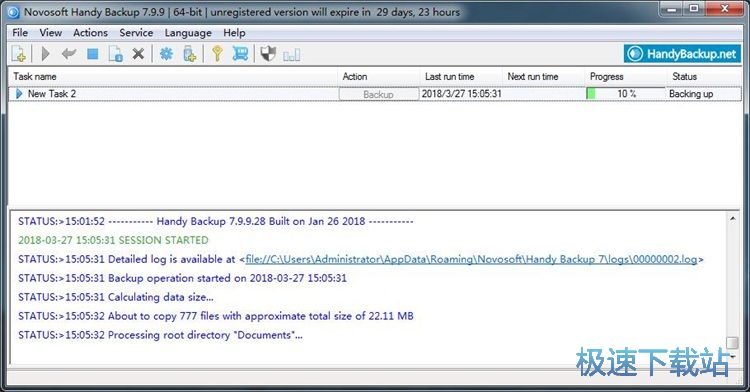This screenshot has height=392, width=750.
Task: Click the Backing up status cell
Action: pos(691,94)
